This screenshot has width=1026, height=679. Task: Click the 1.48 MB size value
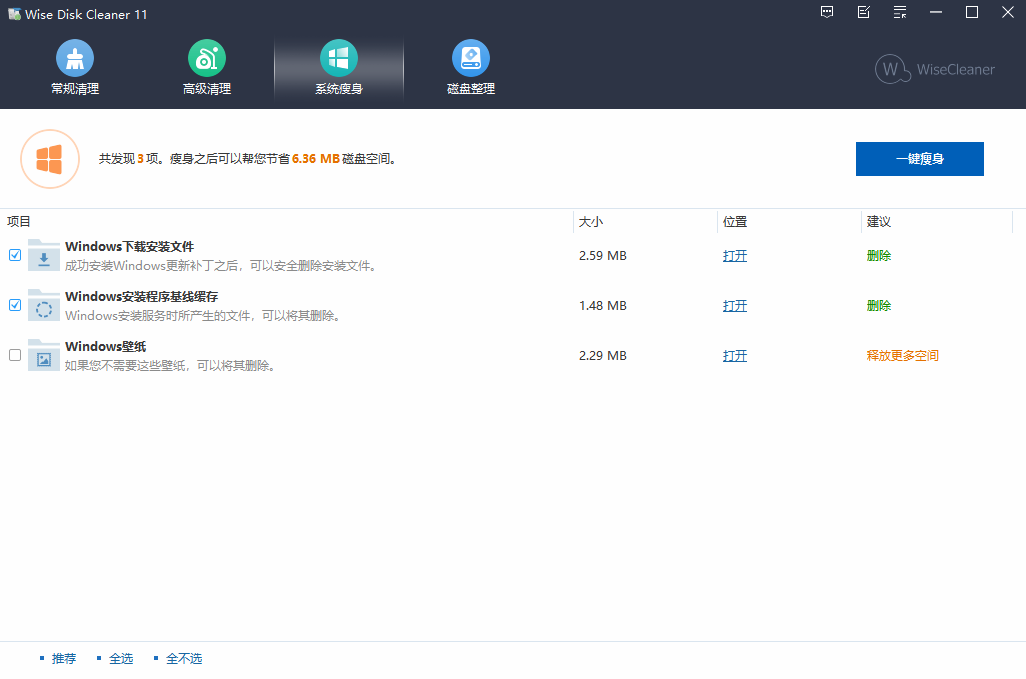tap(603, 305)
